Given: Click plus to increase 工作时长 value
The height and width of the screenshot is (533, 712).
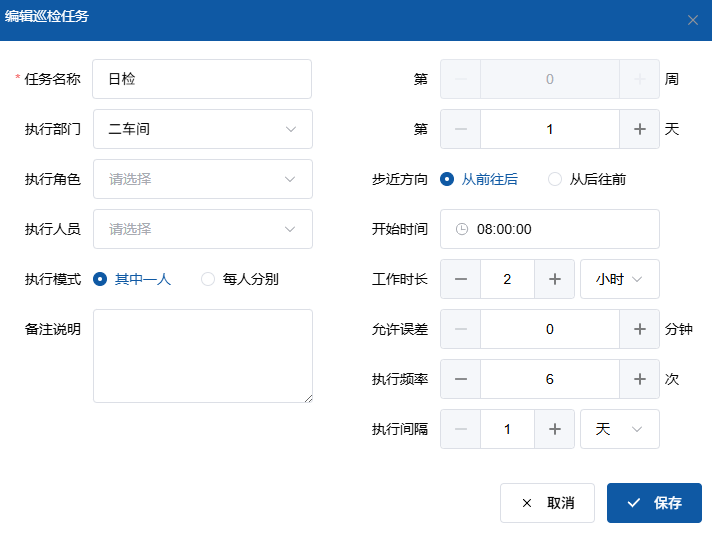Looking at the screenshot, I should pos(555,279).
